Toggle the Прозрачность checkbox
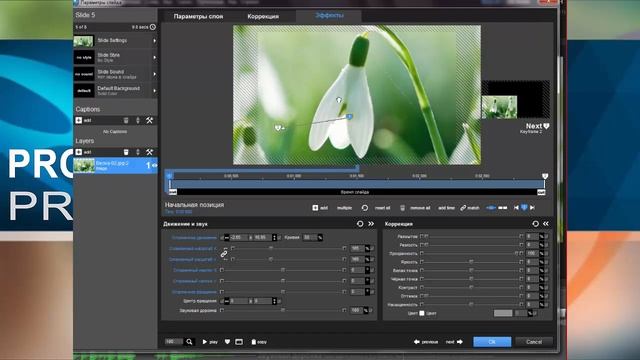 (422, 253)
